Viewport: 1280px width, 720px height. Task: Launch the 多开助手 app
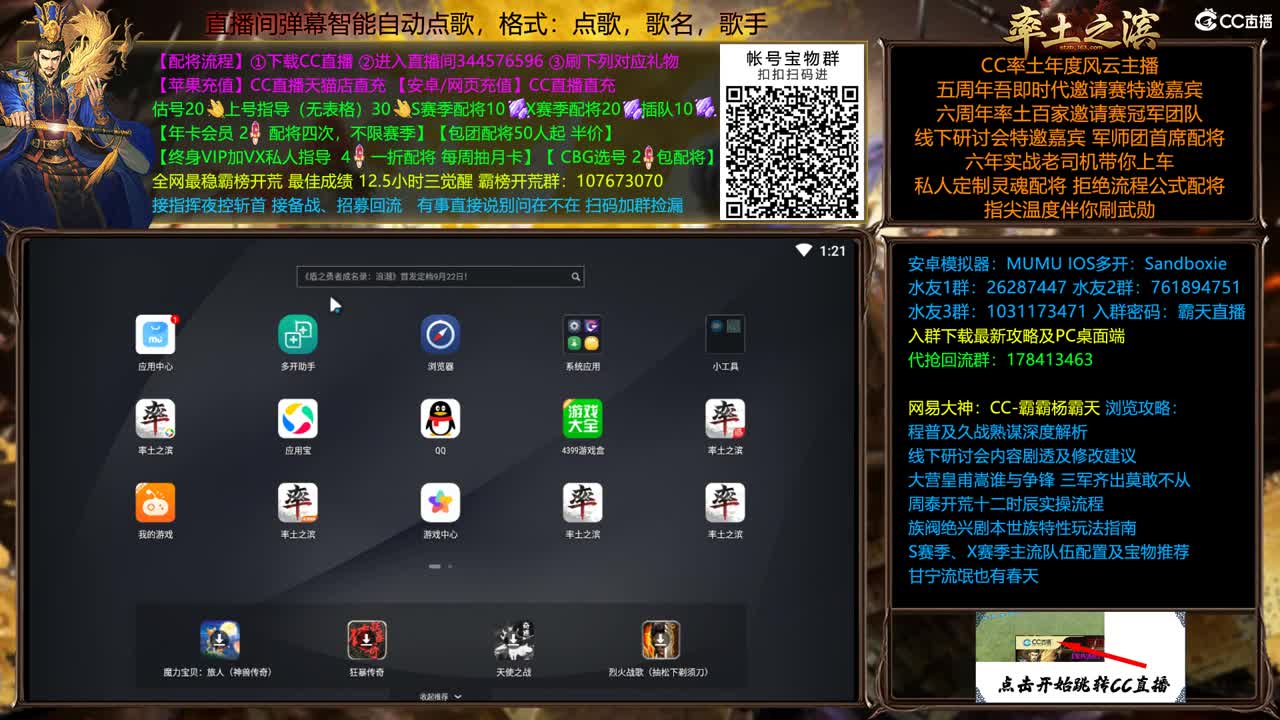tap(298, 335)
